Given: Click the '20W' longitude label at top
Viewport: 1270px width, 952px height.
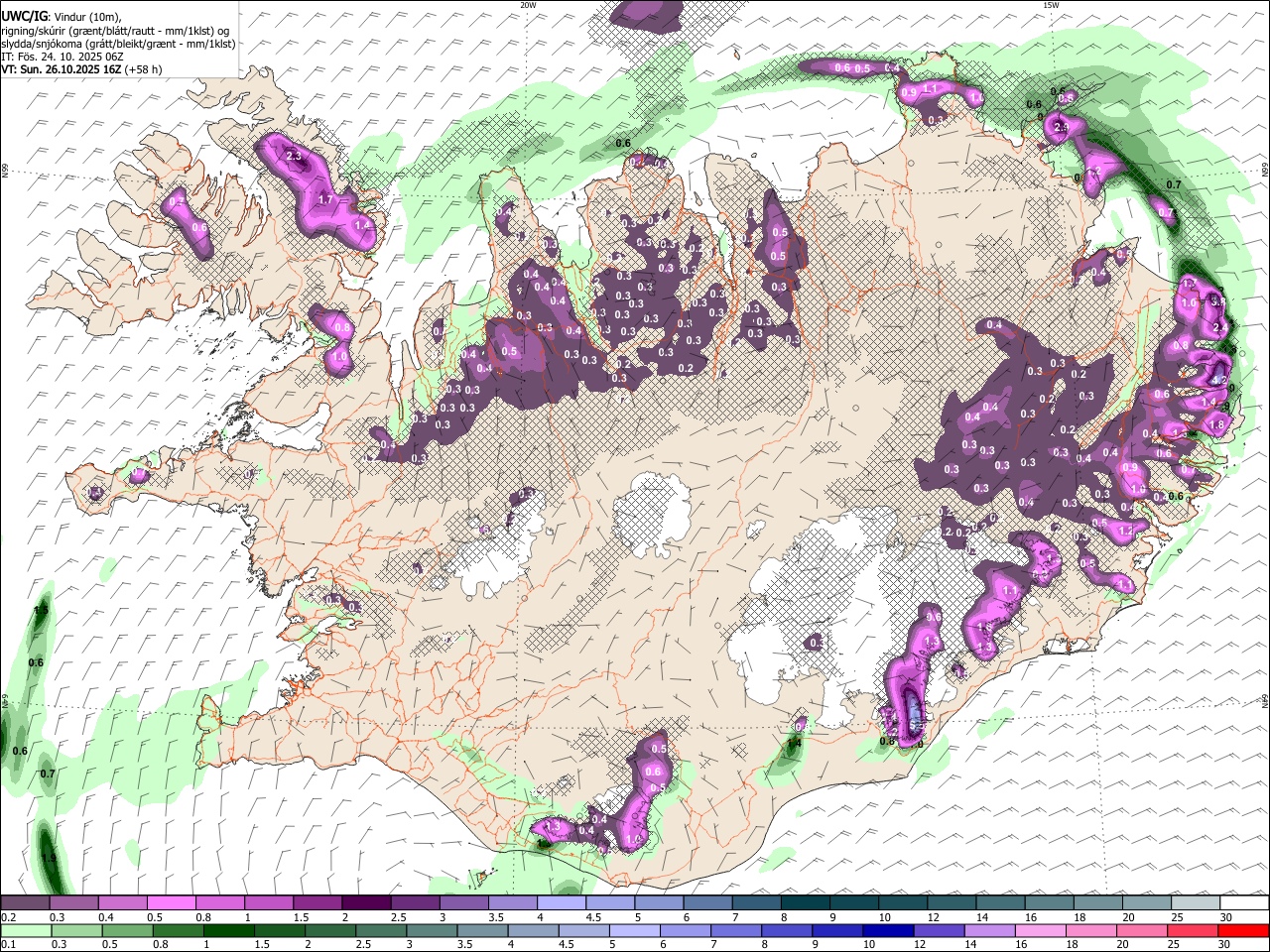Looking at the screenshot, I should coord(528,5).
